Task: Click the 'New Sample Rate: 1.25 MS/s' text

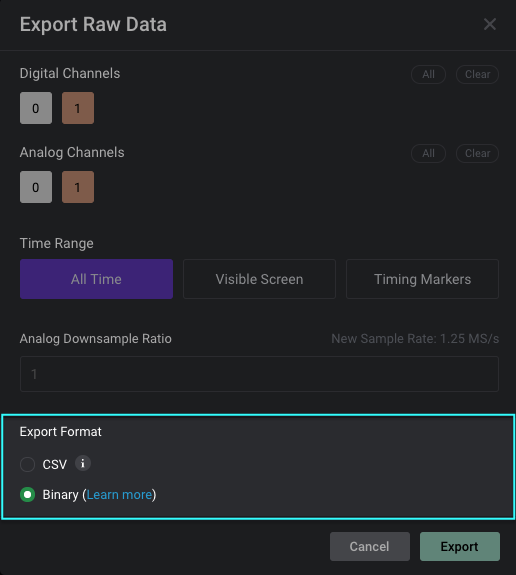Action: [415, 339]
